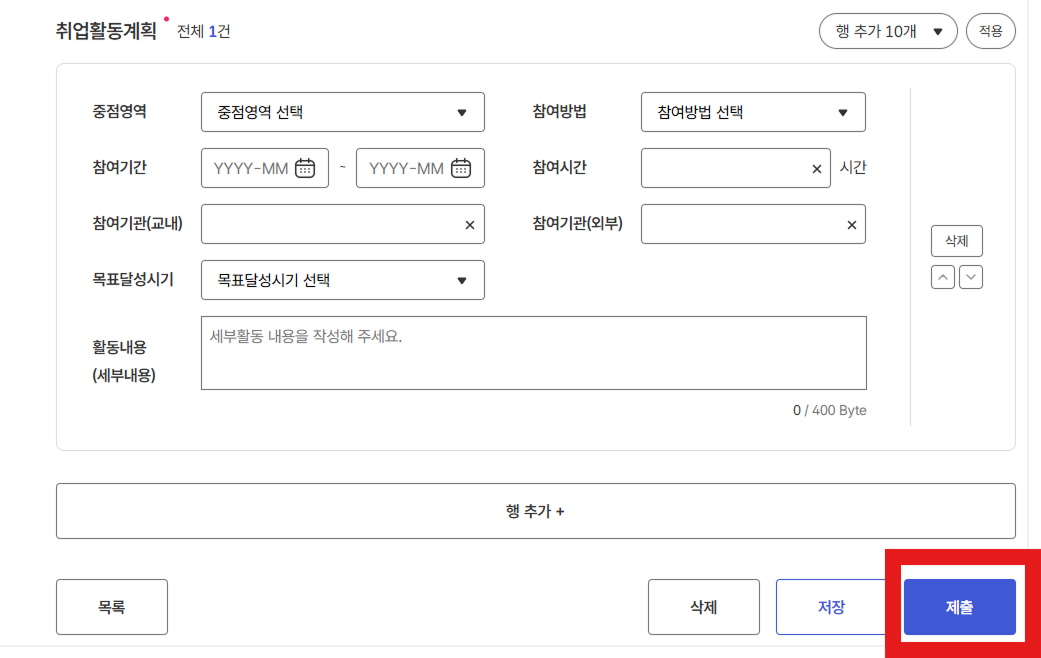The image size is (1041, 658).
Task: Open the start date calendar picker icon
Action: click(x=305, y=168)
